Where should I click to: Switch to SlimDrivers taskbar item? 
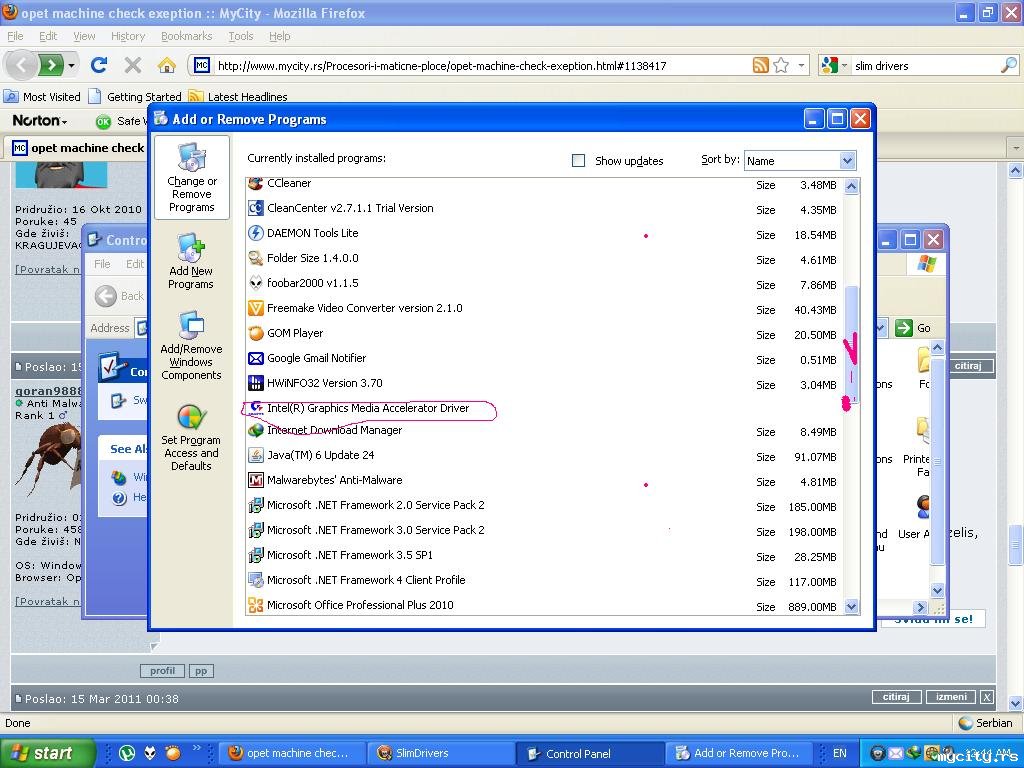pos(440,753)
